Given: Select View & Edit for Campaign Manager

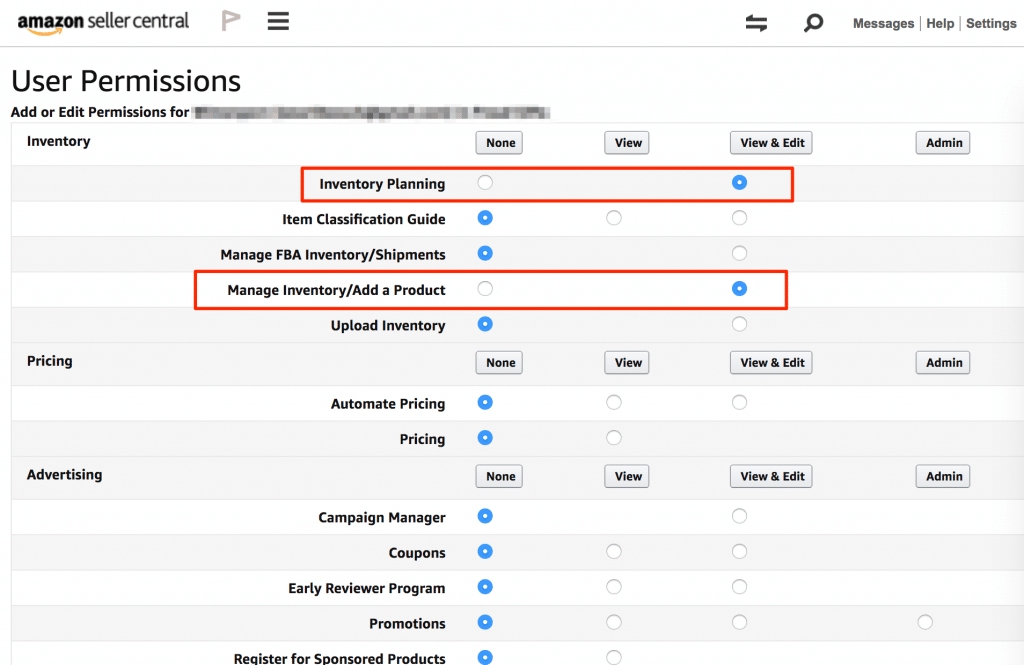Looking at the screenshot, I should 739,516.
